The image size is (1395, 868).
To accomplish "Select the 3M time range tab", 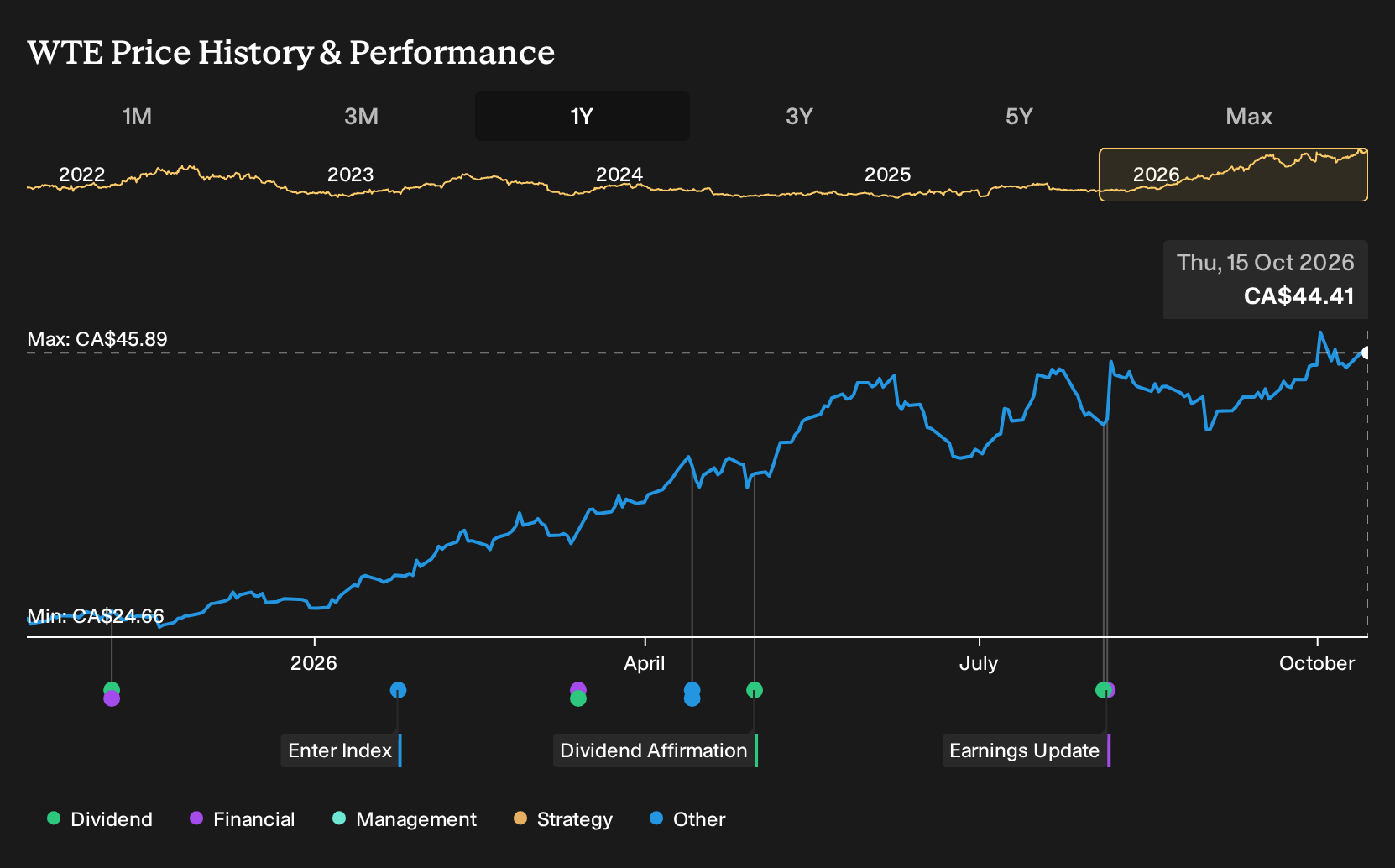I will (361, 116).
